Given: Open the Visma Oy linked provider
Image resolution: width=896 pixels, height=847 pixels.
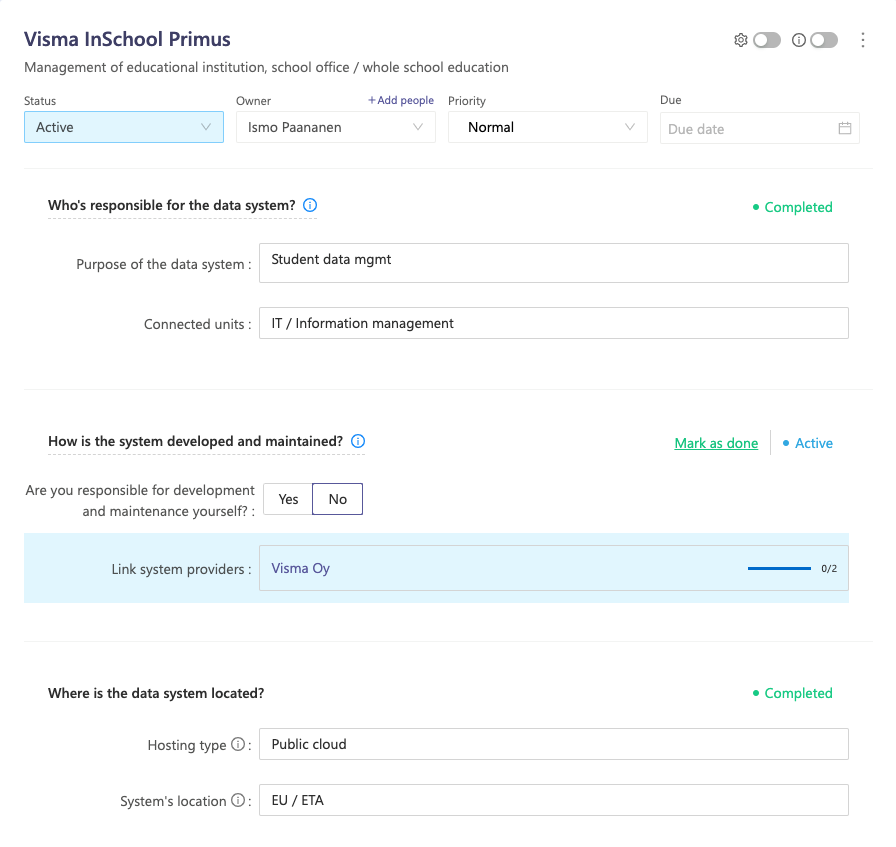Looking at the screenshot, I should (x=301, y=568).
